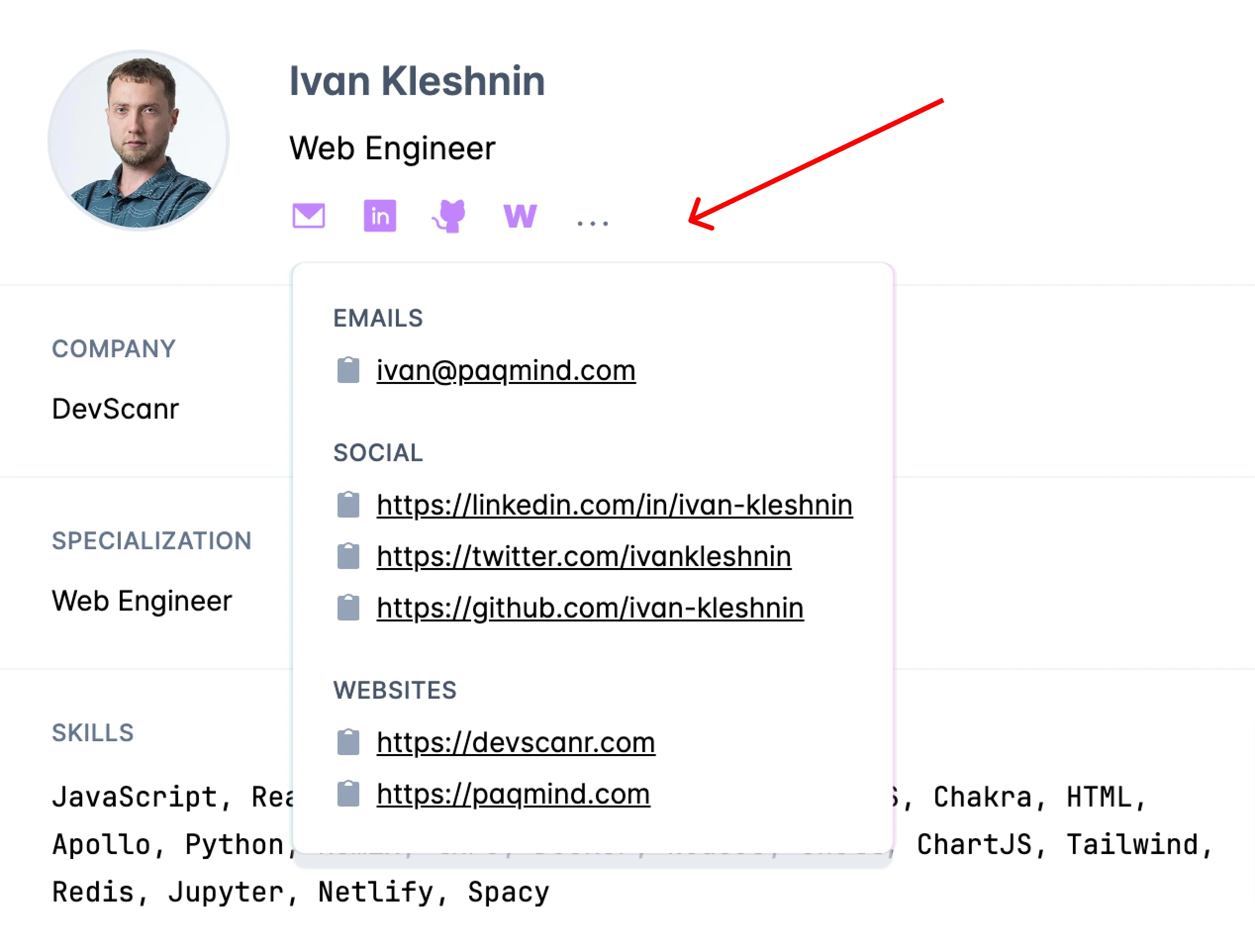1255x952 pixels.
Task: Copy the LinkedIn URL via clipboard icon
Action: pos(348,504)
